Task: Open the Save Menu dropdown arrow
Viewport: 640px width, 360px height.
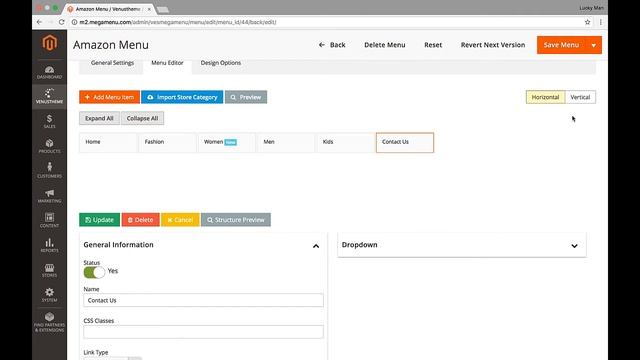Action: pos(593,45)
